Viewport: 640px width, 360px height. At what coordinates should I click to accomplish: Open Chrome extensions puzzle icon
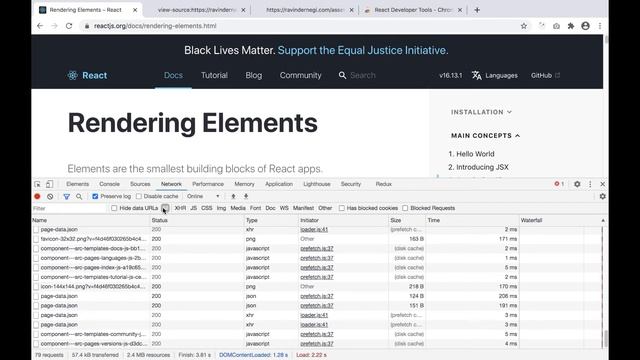pos(571,26)
